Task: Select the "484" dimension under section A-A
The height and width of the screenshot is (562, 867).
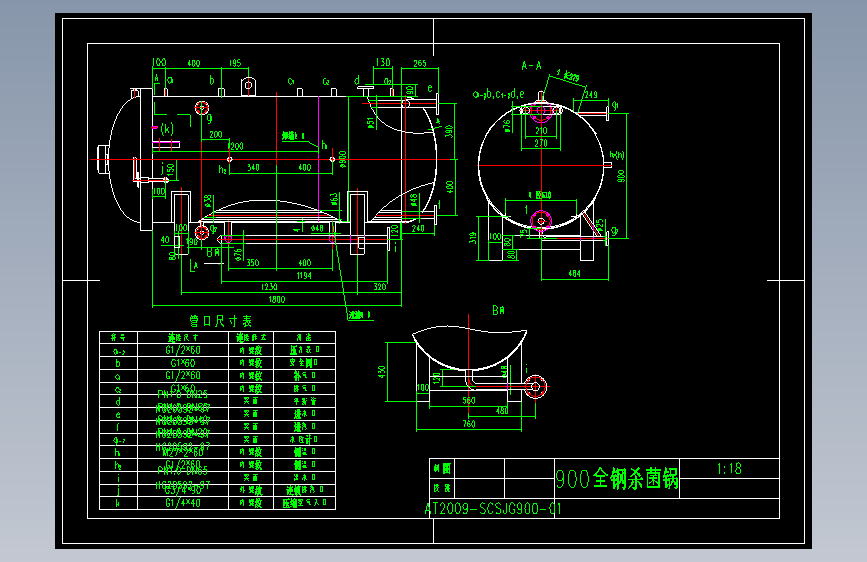Action: (x=574, y=273)
